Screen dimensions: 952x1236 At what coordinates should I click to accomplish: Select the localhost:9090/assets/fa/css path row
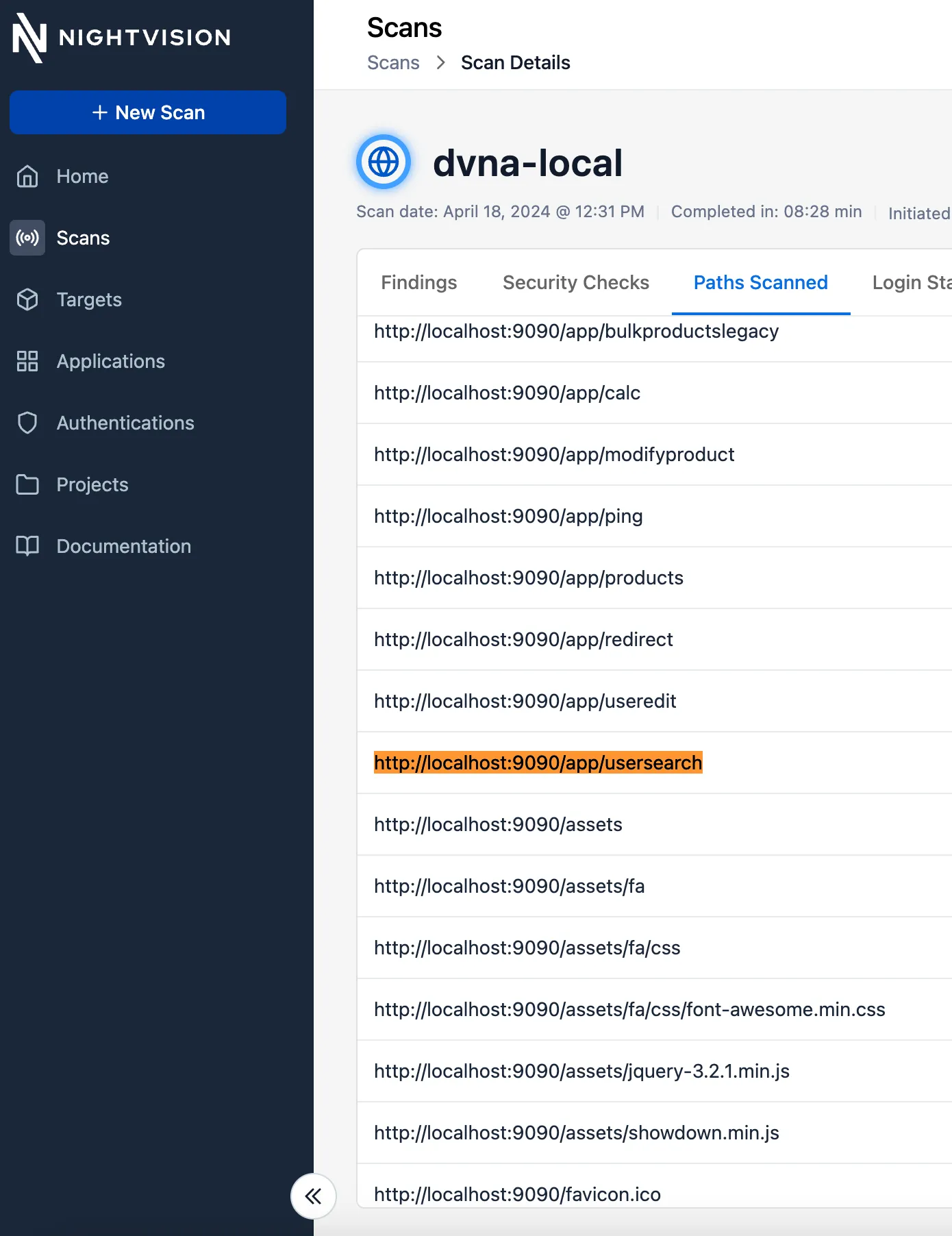(x=655, y=948)
